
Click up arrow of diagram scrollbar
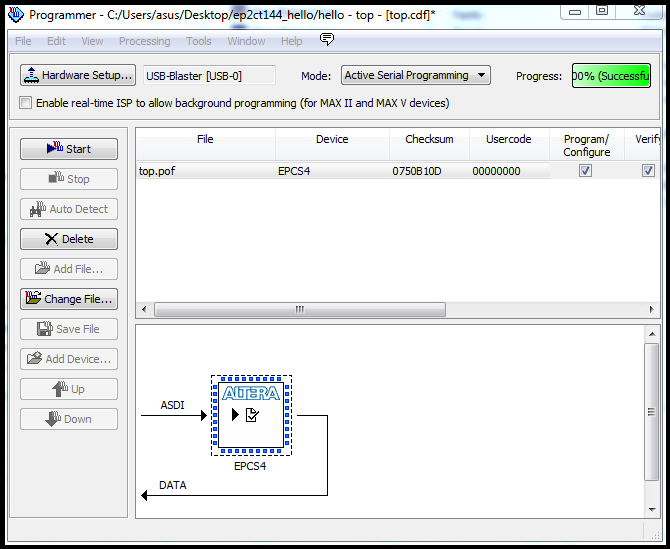[652, 334]
